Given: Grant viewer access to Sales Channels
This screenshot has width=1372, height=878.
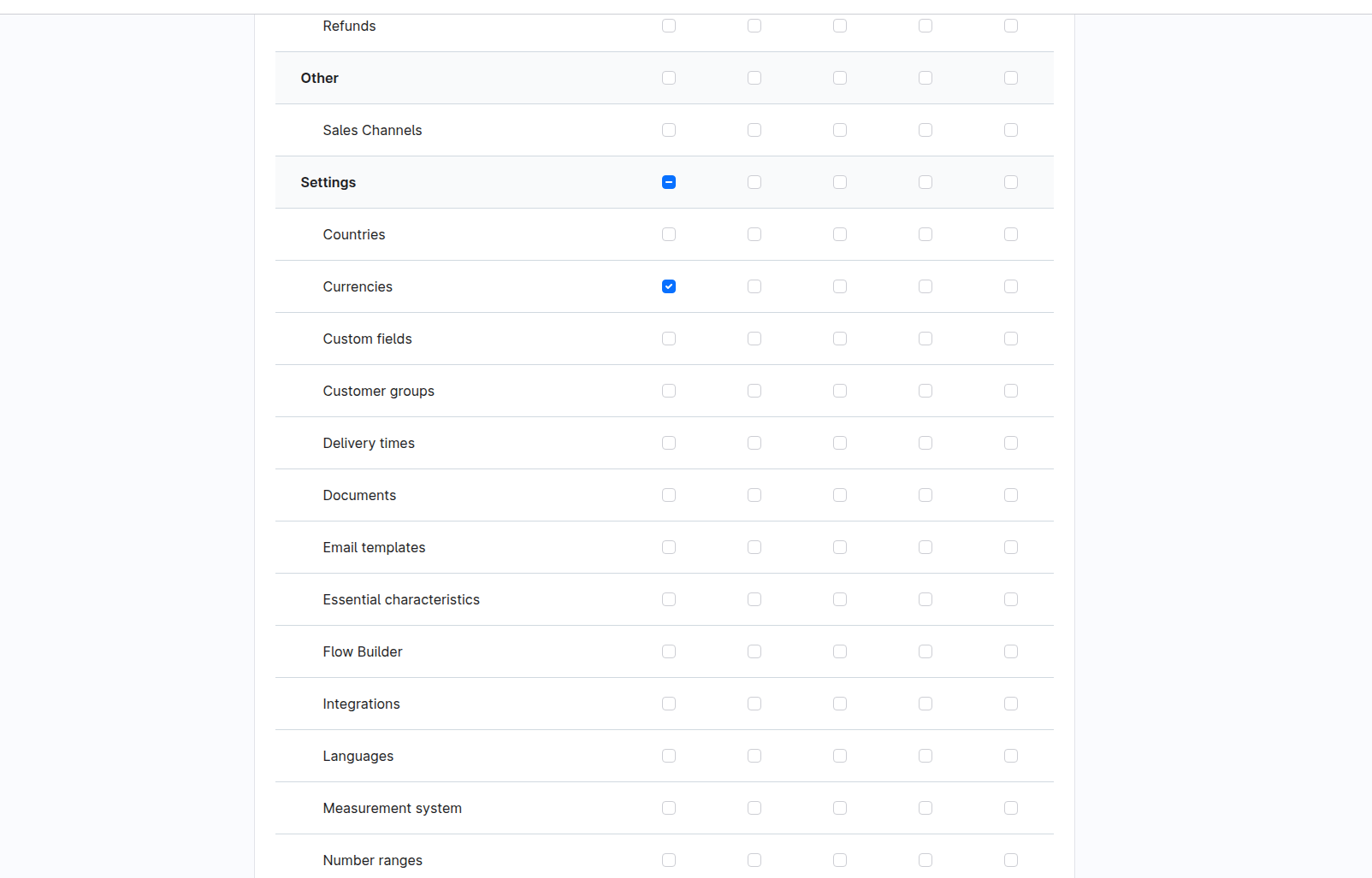Looking at the screenshot, I should click(x=669, y=130).
